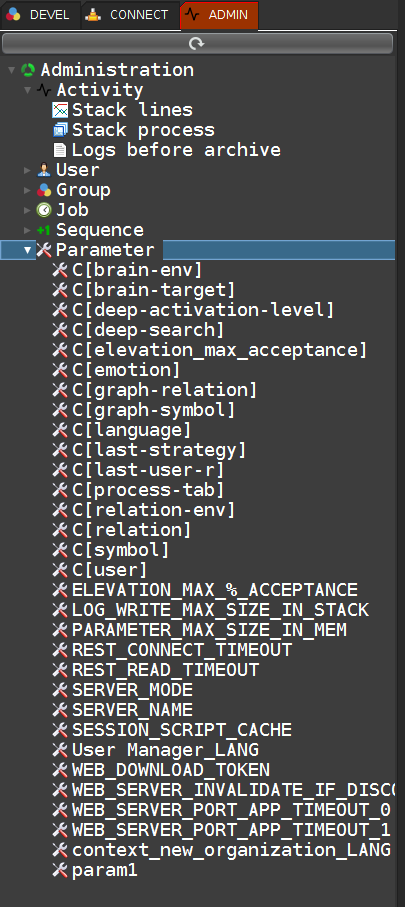This screenshot has height=907, width=405.
Task: Click the Job clock icon
Action: [x=44, y=210]
